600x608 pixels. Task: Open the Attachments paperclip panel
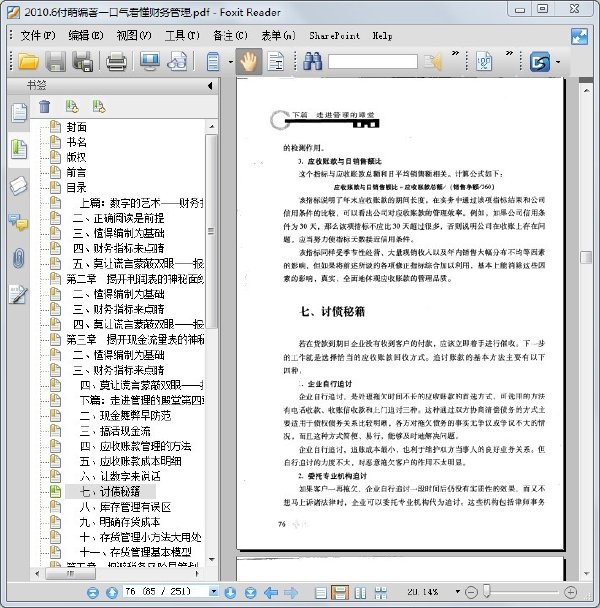click(x=18, y=258)
